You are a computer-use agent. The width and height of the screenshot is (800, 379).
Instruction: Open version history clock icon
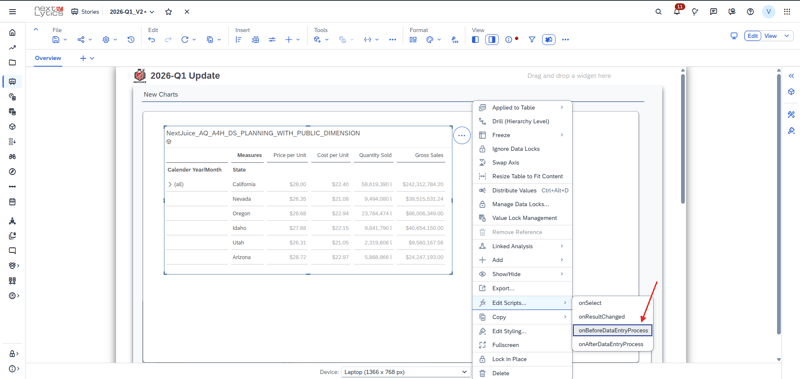[131, 39]
